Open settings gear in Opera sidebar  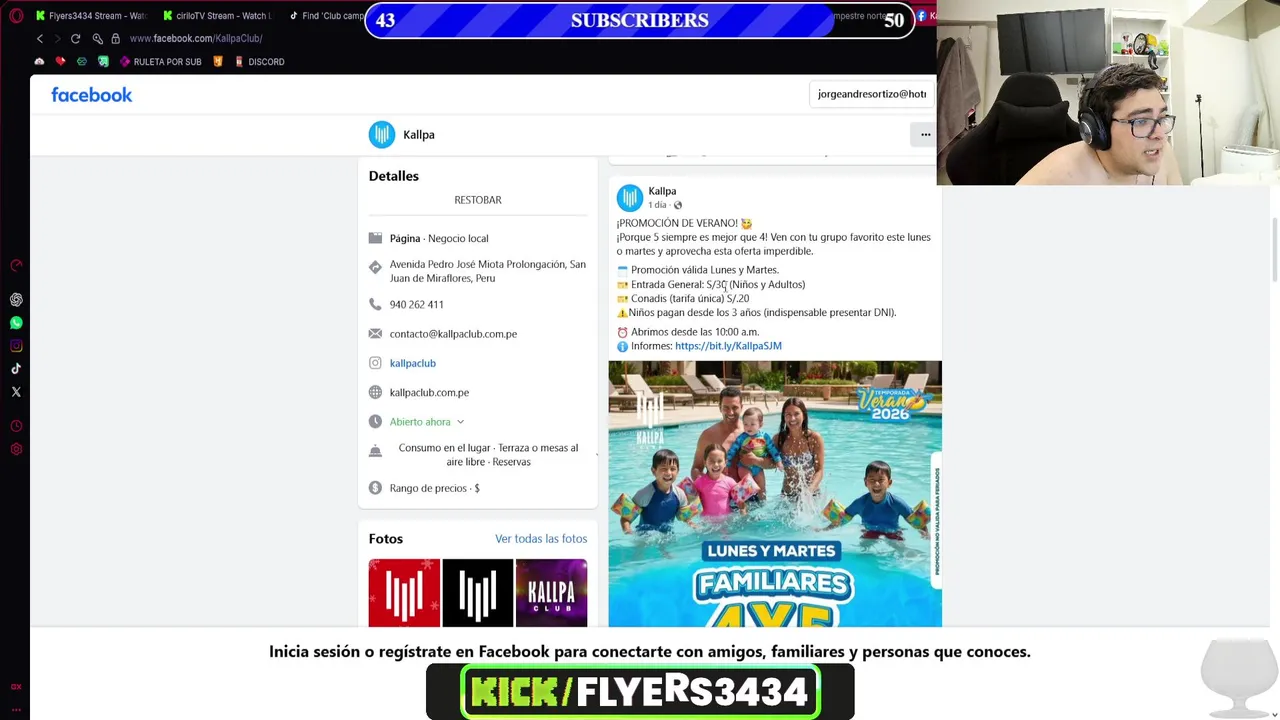(16, 449)
